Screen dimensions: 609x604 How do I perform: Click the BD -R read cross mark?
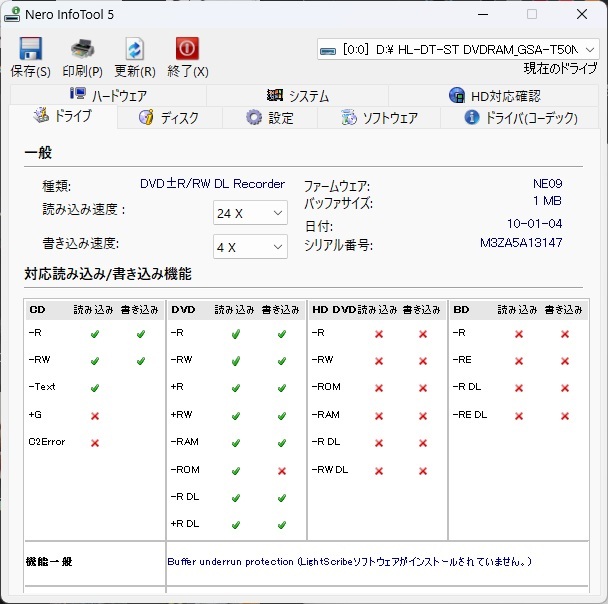click(519, 334)
